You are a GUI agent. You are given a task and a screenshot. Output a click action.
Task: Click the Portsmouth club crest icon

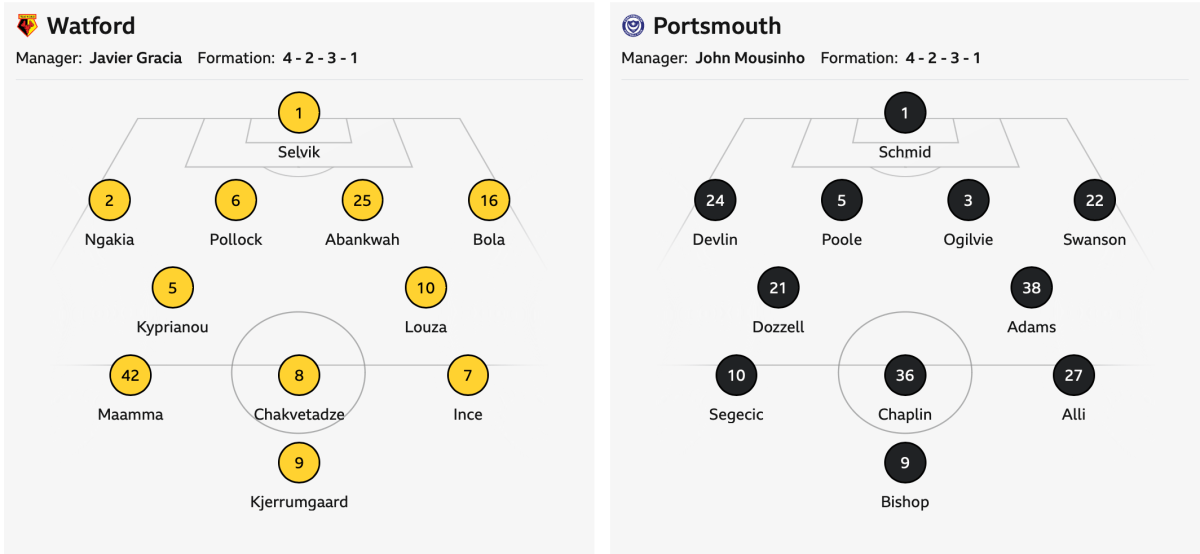[632, 26]
